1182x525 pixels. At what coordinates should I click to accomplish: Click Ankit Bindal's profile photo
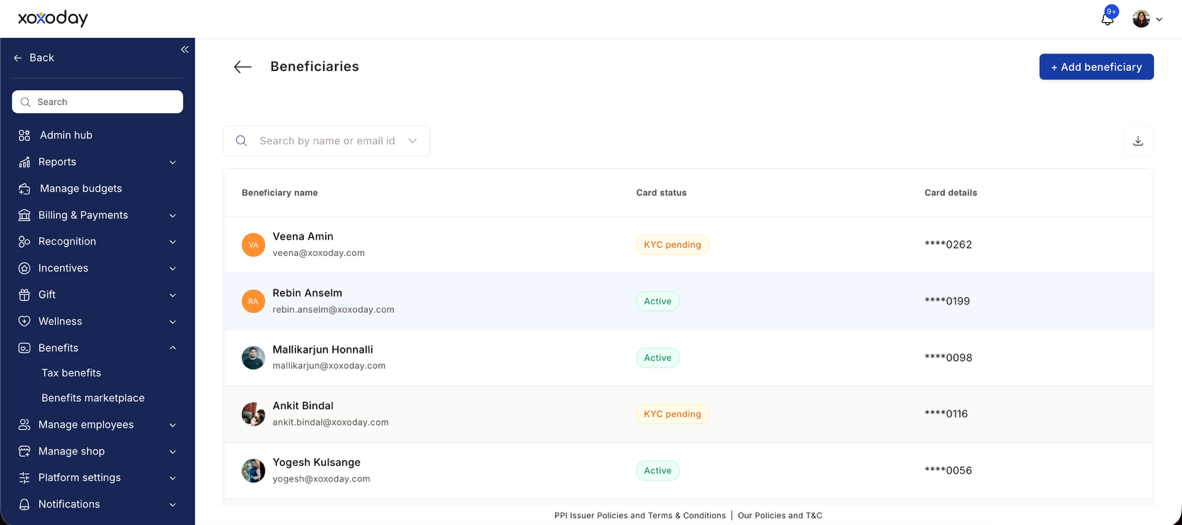253,414
